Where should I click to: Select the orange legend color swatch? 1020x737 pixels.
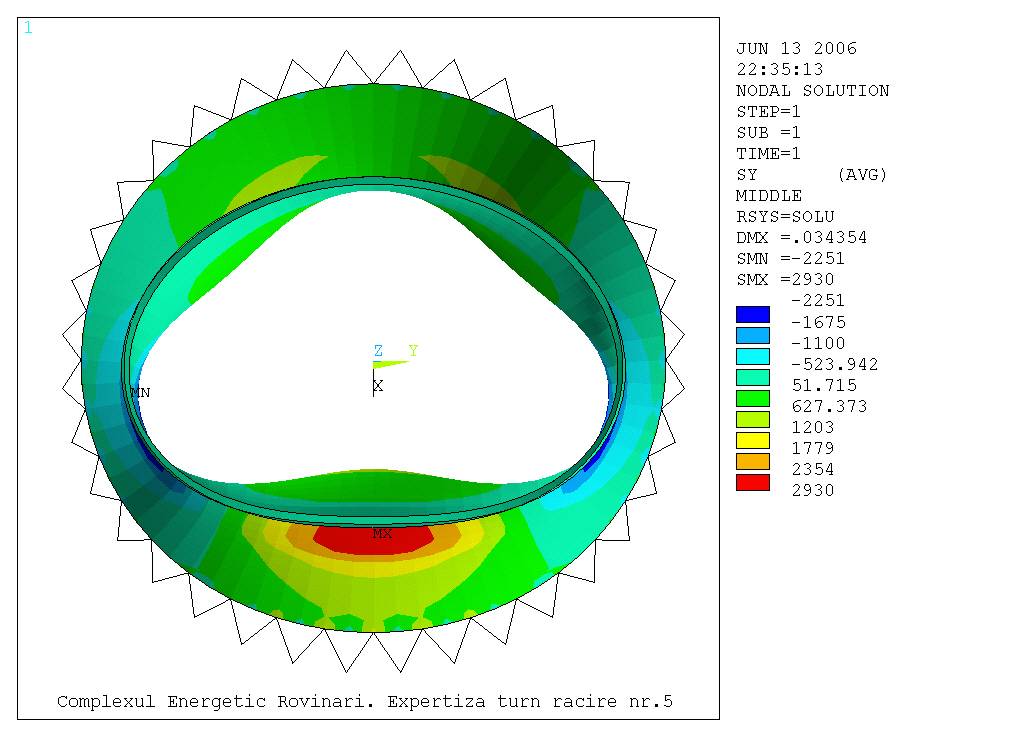[x=752, y=461]
